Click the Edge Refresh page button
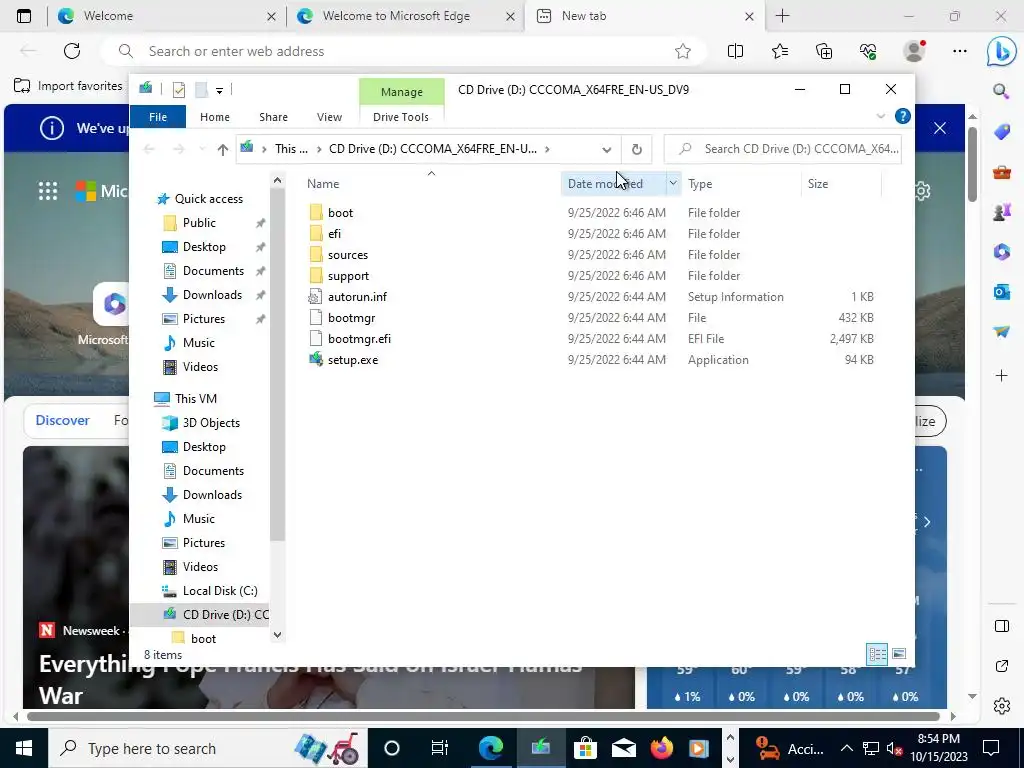The width and height of the screenshot is (1024, 768). click(72, 51)
